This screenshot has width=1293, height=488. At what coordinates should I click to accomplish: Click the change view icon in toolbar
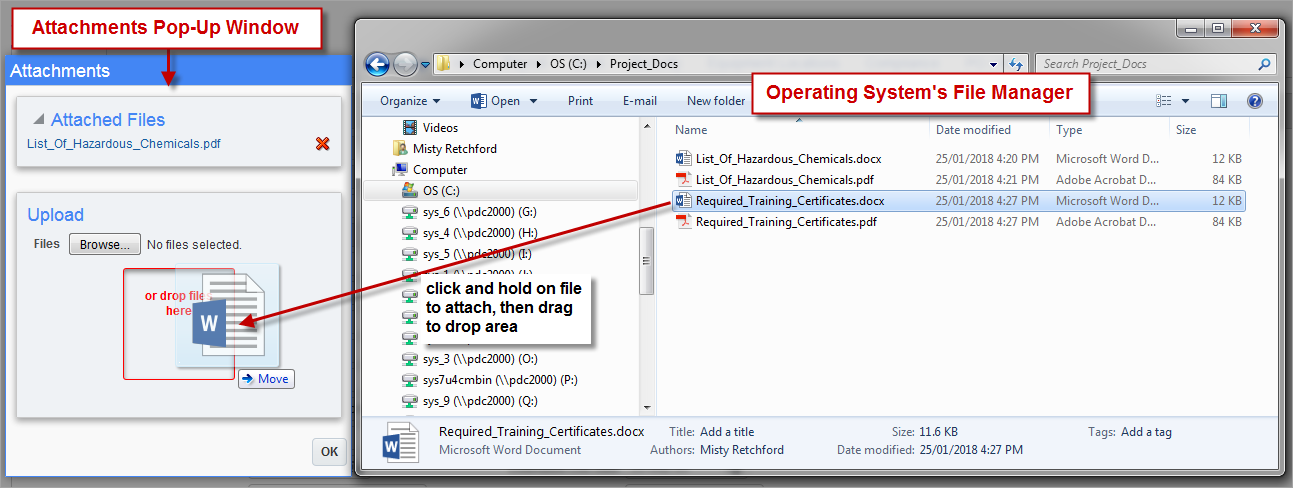click(x=1163, y=101)
